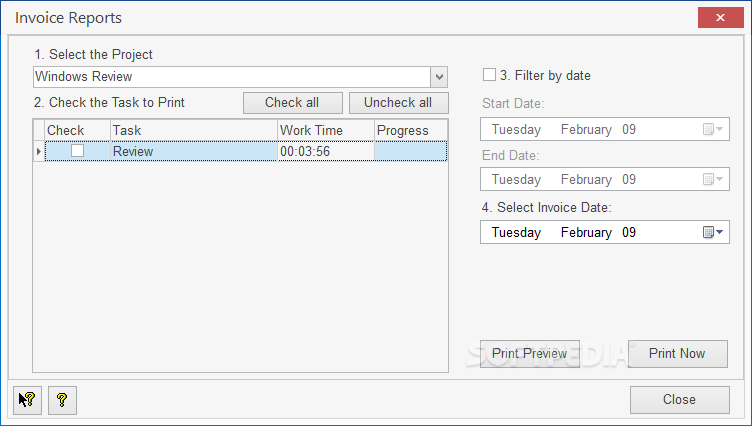
Task: Click the Print Now button
Action: (x=677, y=354)
